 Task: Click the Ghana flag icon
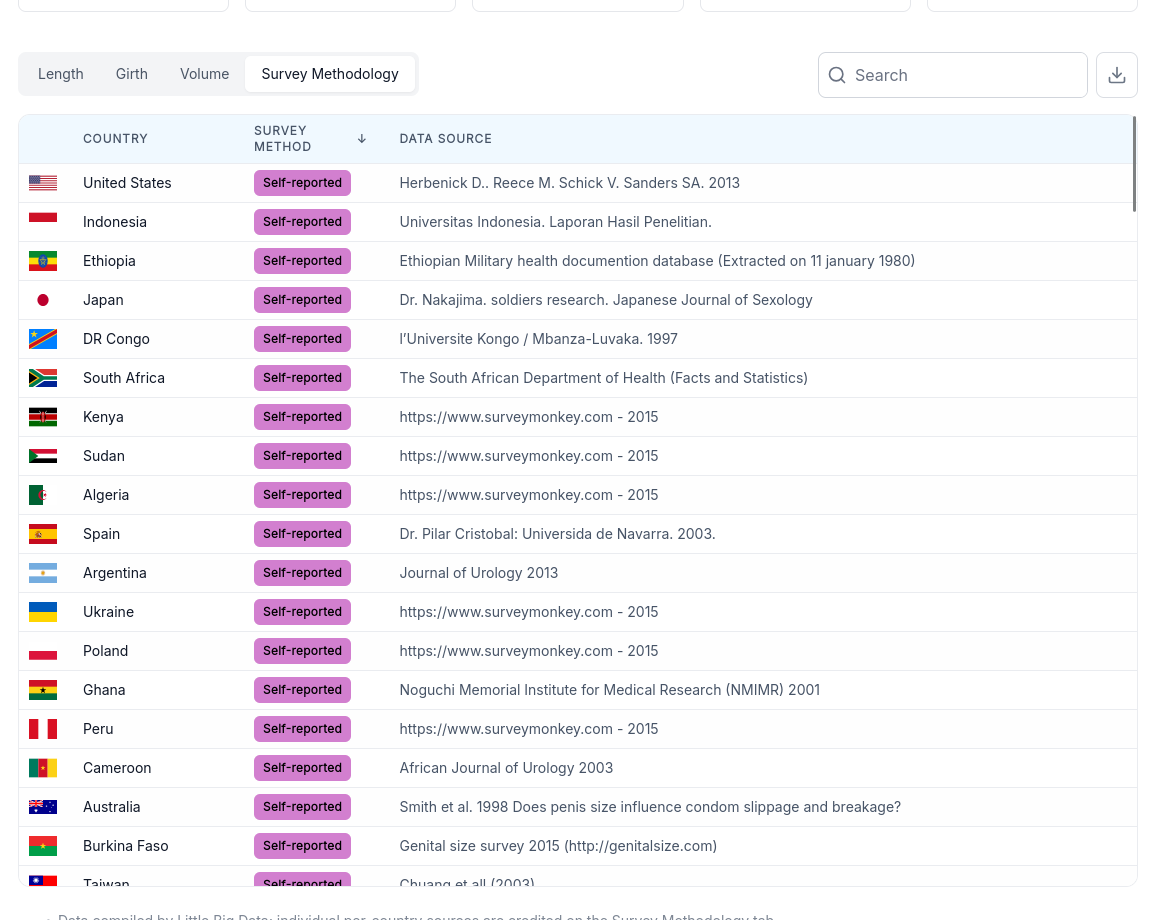pyautogui.click(x=43, y=690)
